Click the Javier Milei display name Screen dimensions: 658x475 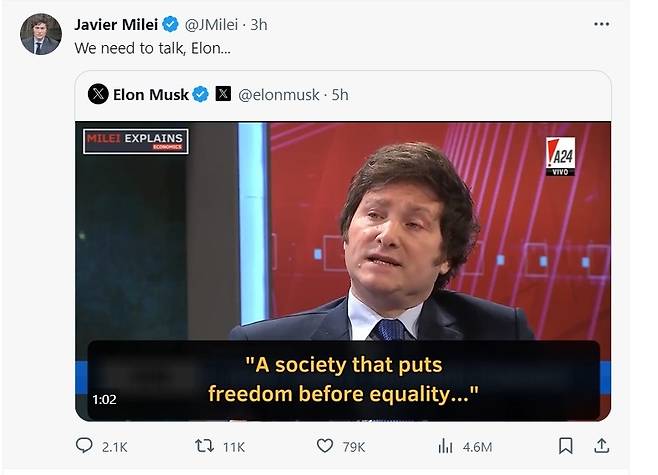click(116, 24)
